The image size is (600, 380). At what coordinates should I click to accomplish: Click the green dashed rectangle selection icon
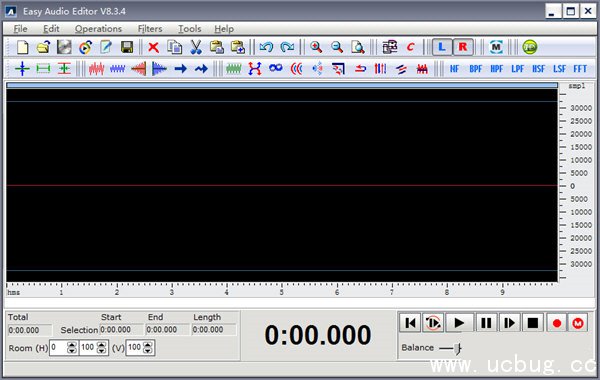[x=43, y=69]
